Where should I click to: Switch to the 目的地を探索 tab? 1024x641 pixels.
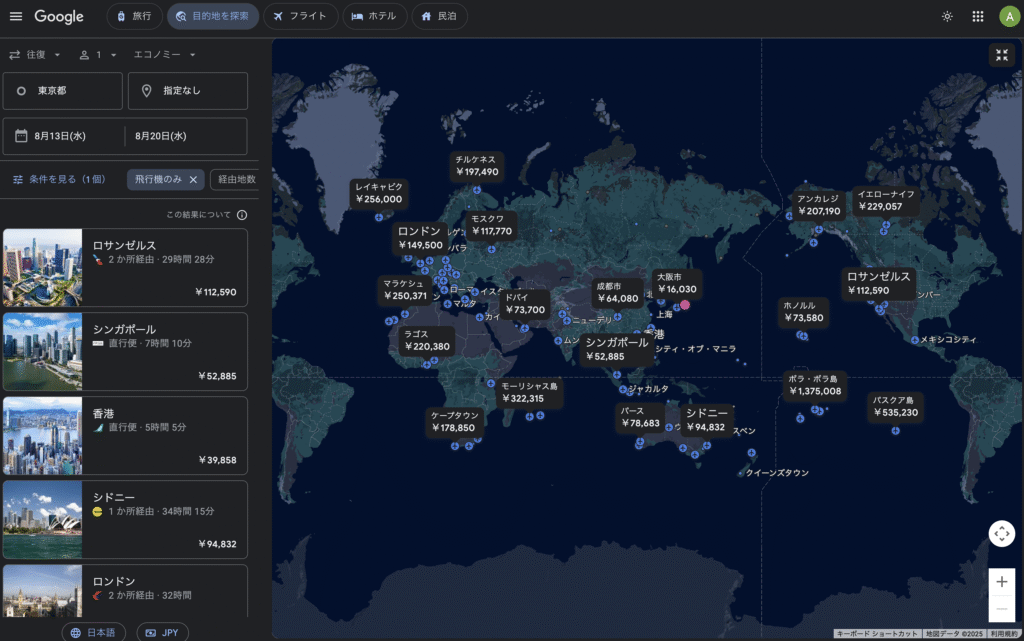pyautogui.click(x=213, y=16)
